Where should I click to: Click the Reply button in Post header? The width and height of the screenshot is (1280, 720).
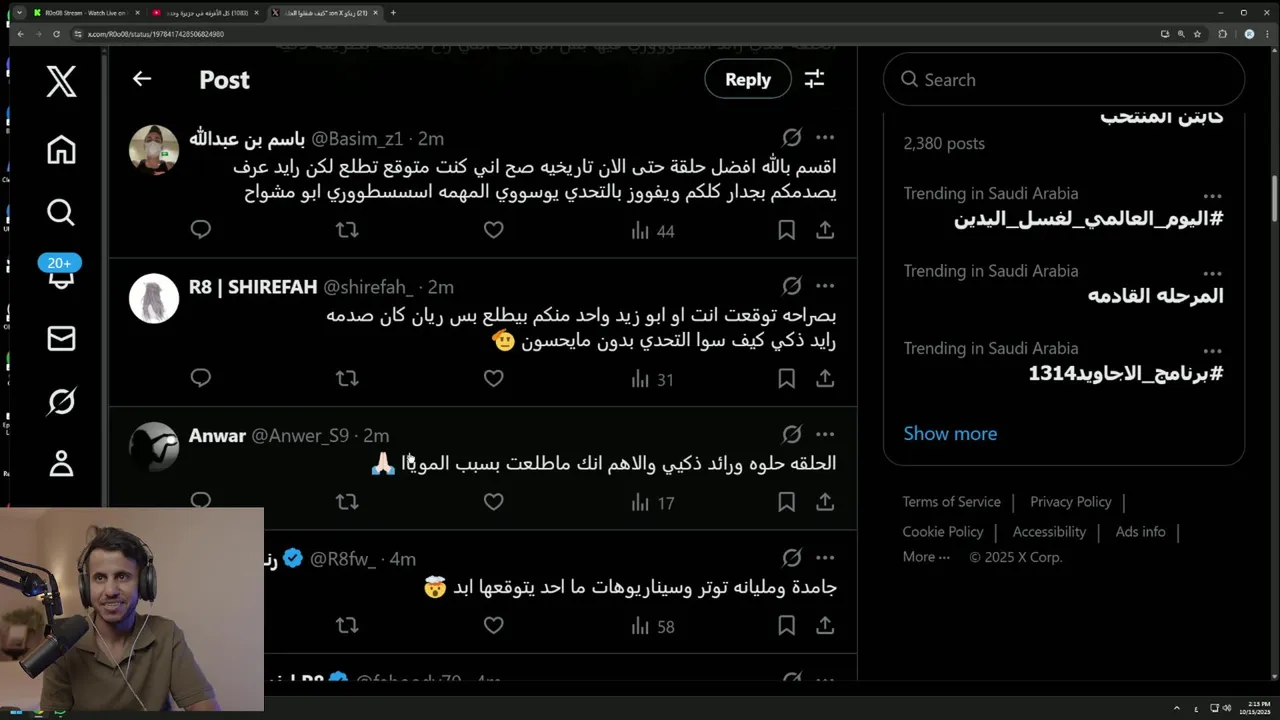[748, 79]
